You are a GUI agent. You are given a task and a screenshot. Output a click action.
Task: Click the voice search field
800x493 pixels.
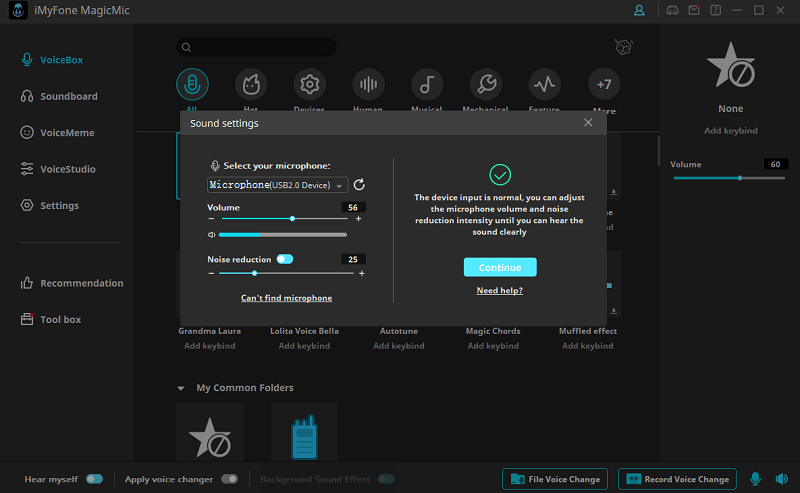257,47
